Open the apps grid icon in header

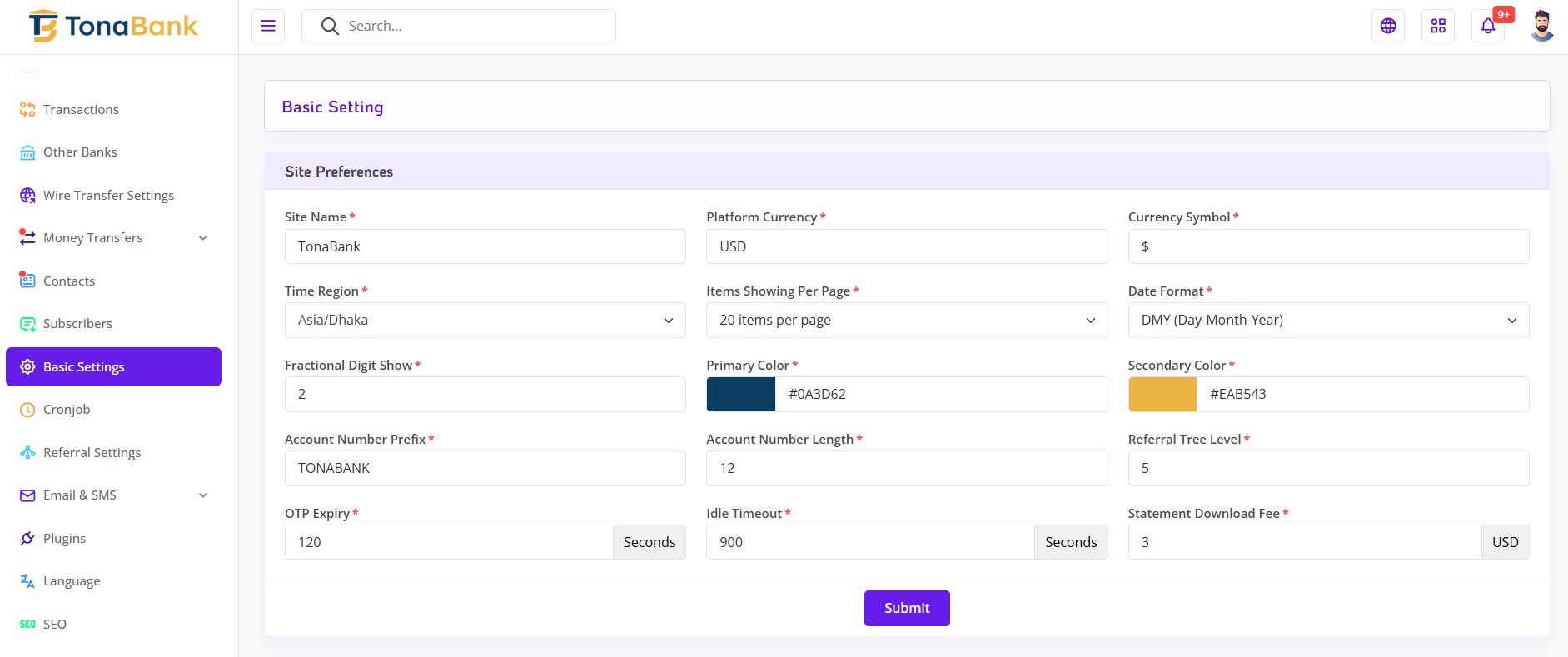pos(1437,26)
